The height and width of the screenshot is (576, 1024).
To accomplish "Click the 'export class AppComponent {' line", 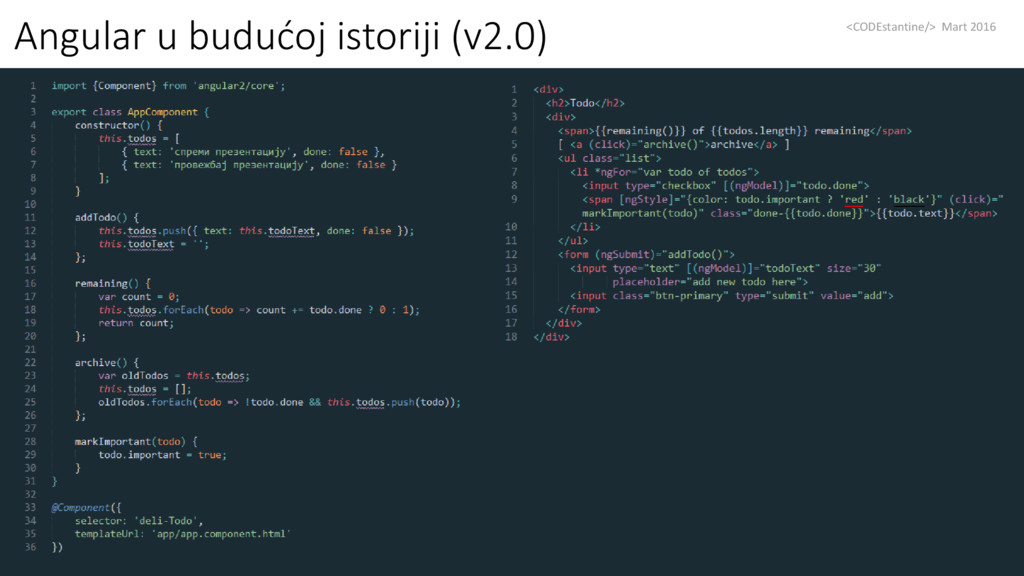I will [130, 112].
